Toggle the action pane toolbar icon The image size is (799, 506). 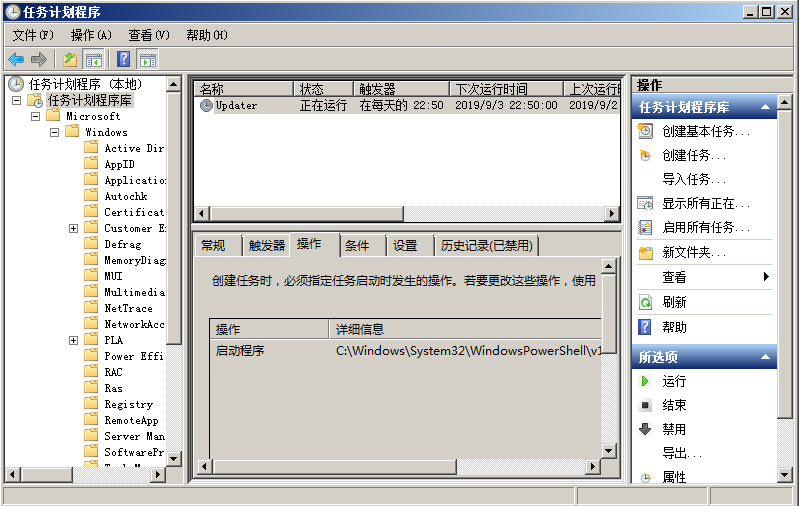point(148,59)
